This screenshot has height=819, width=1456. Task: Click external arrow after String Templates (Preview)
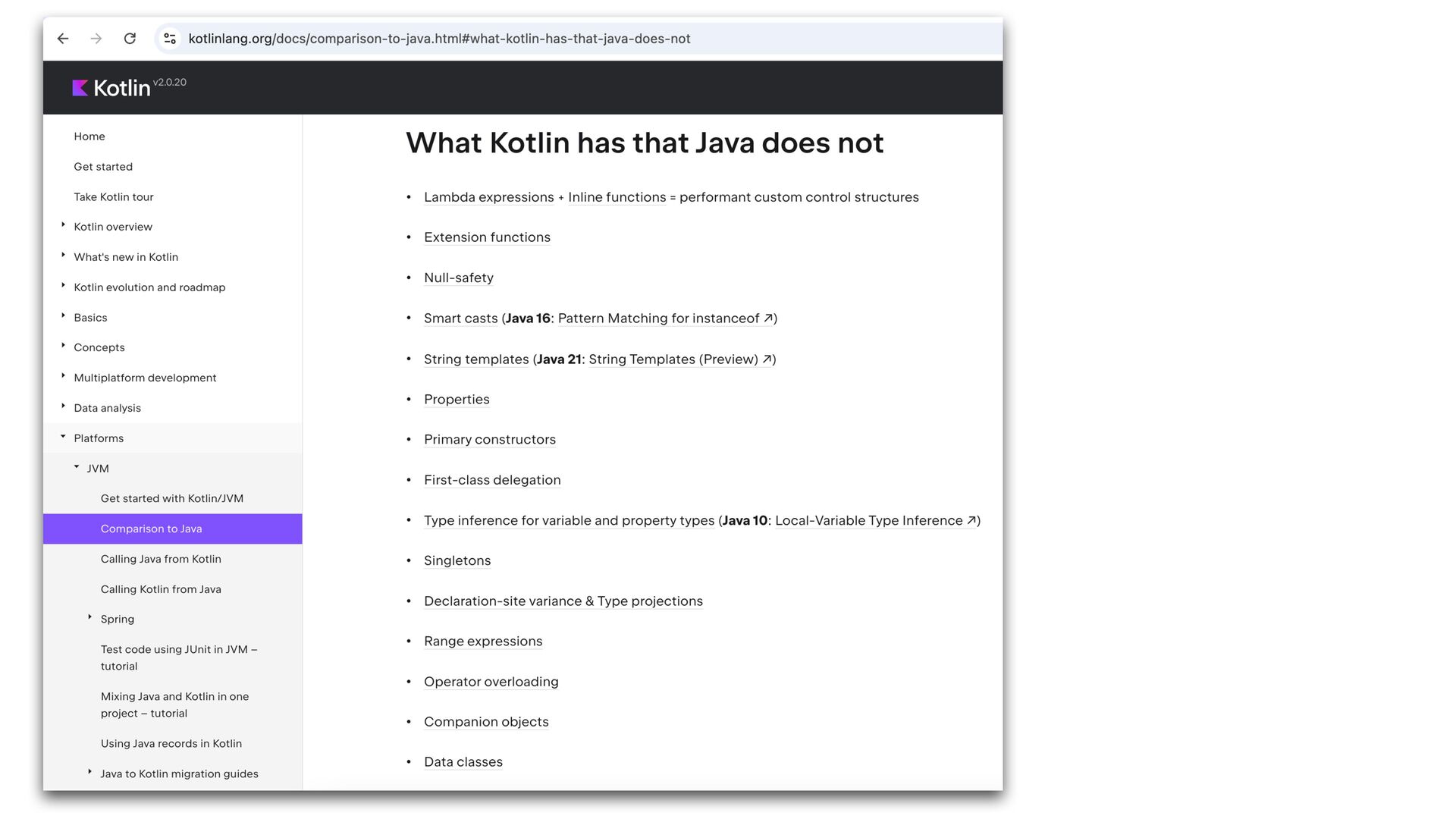(767, 359)
